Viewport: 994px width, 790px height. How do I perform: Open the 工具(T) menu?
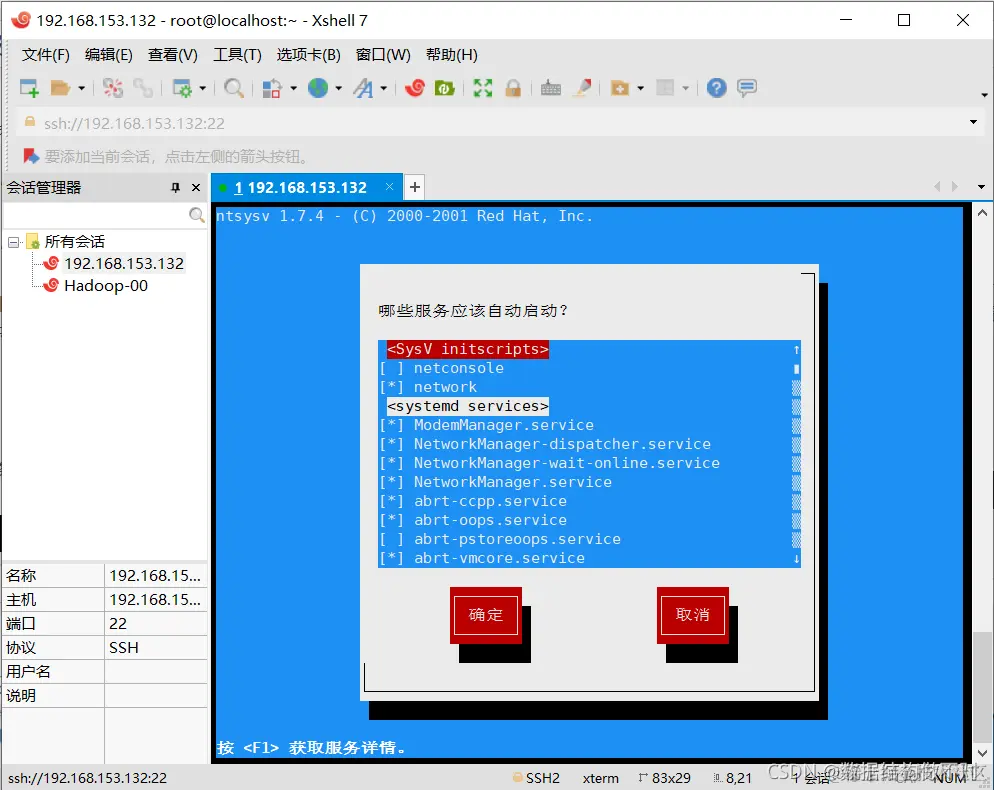point(237,55)
